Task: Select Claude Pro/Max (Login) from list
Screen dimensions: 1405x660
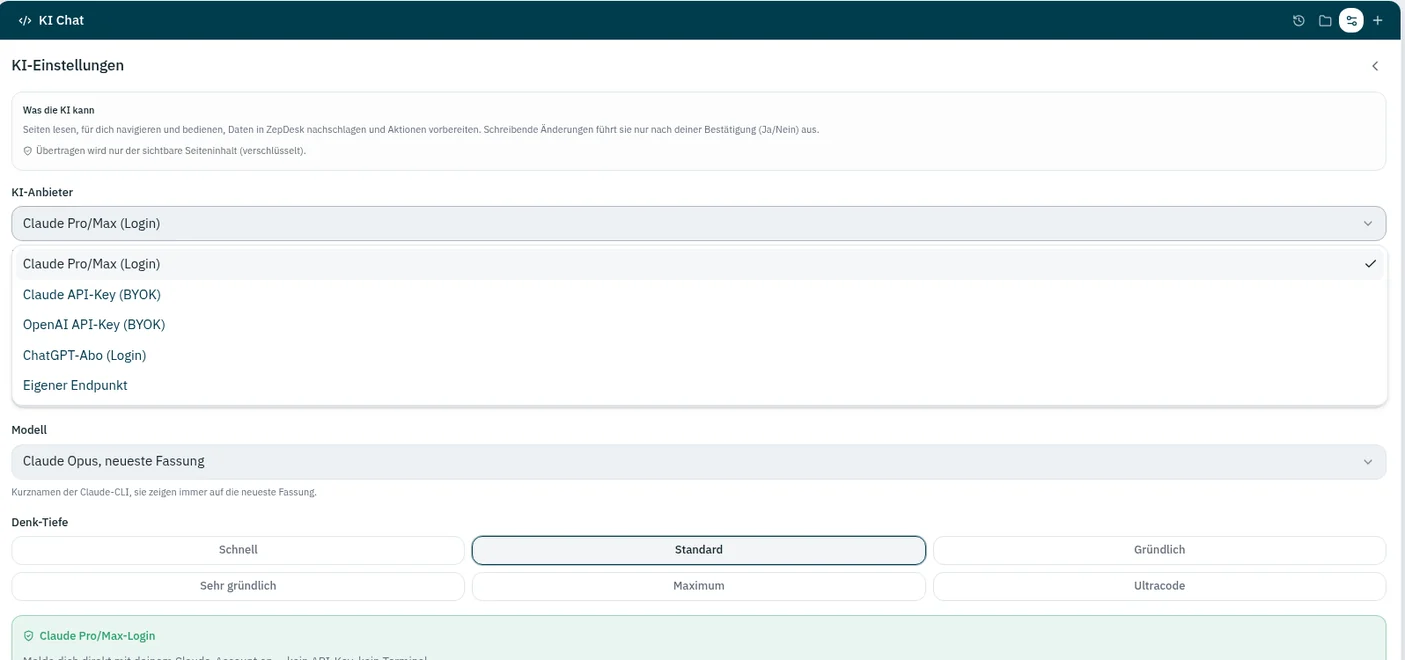Action: click(699, 264)
